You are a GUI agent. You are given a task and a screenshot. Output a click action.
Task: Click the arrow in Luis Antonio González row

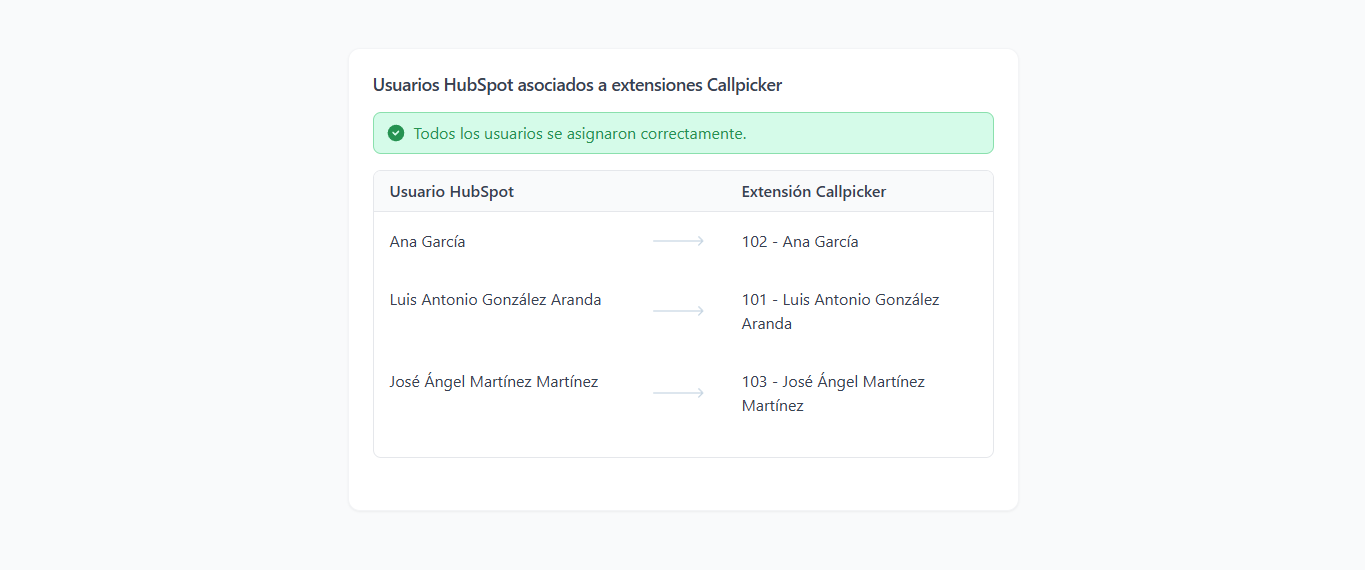[x=679, y=311]
